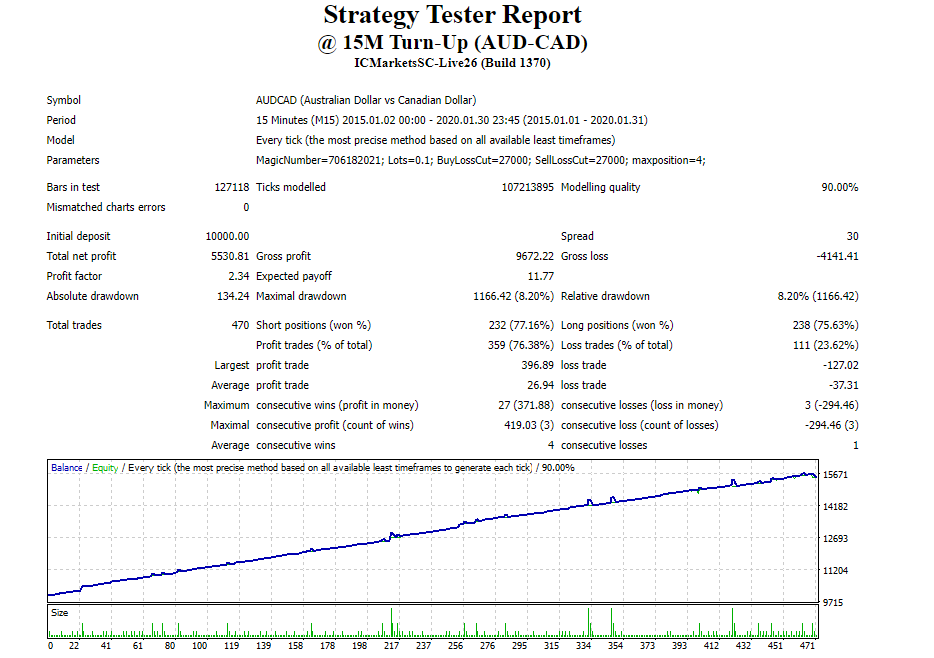Screen dimensions: 934x658
Task: Click the Total trades label
Action: [74, 325]
